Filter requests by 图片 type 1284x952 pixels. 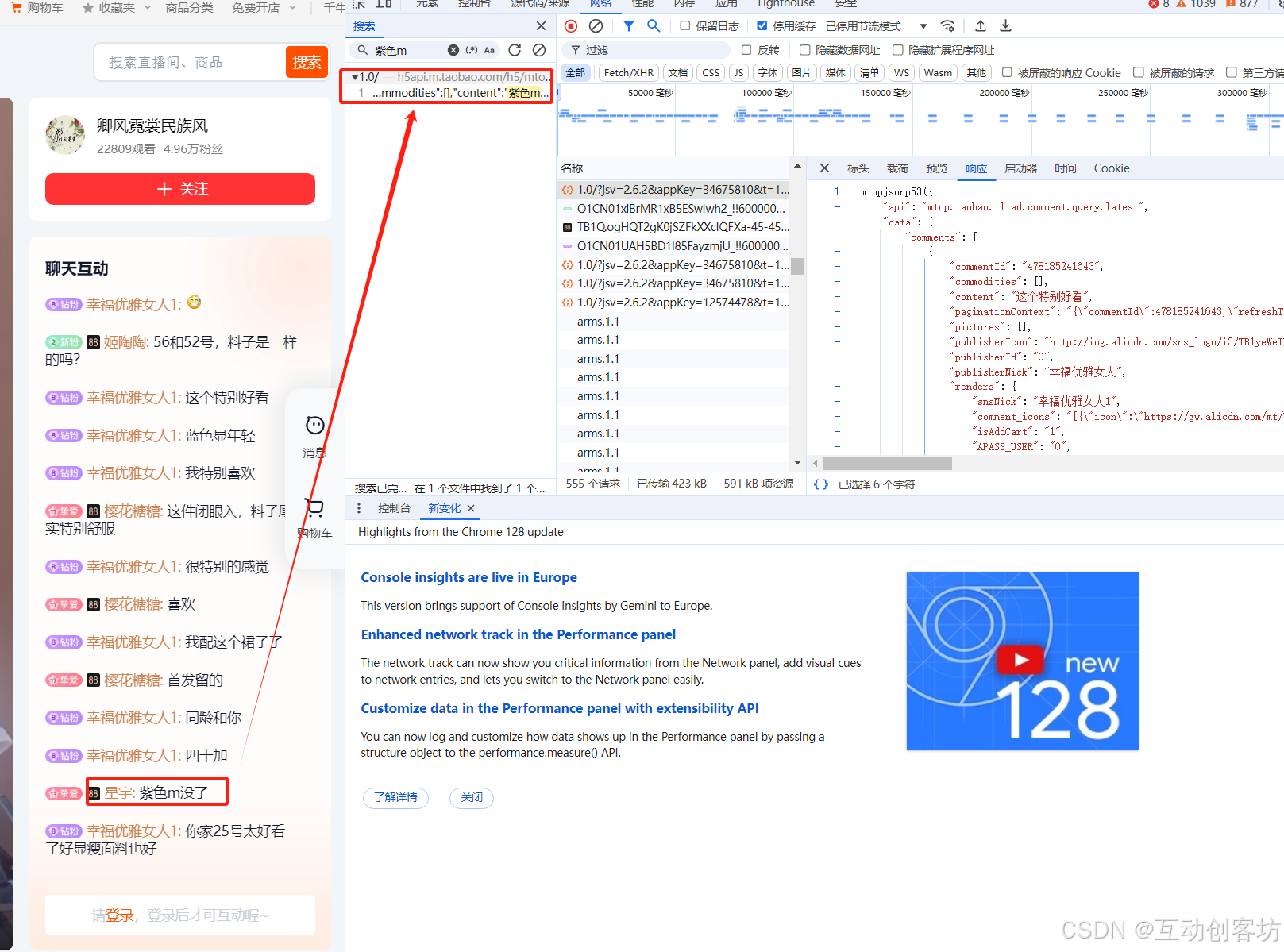click(x=801, y=72)
